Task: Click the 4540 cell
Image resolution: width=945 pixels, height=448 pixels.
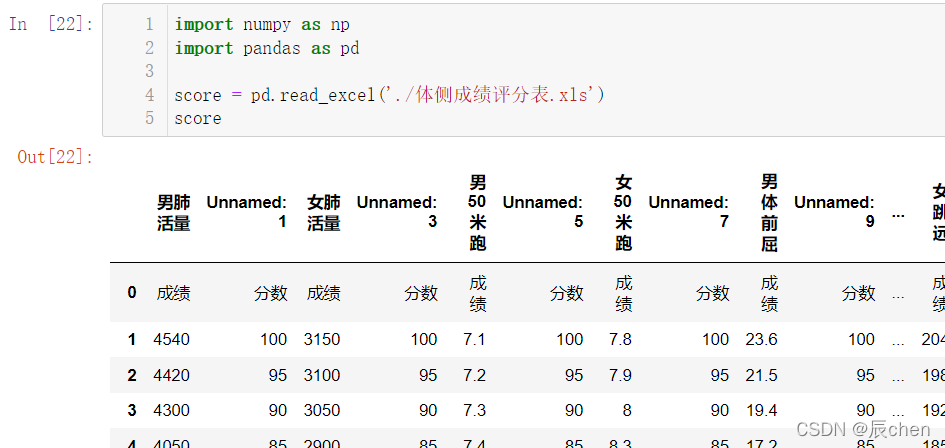Action: pos(172,339)
